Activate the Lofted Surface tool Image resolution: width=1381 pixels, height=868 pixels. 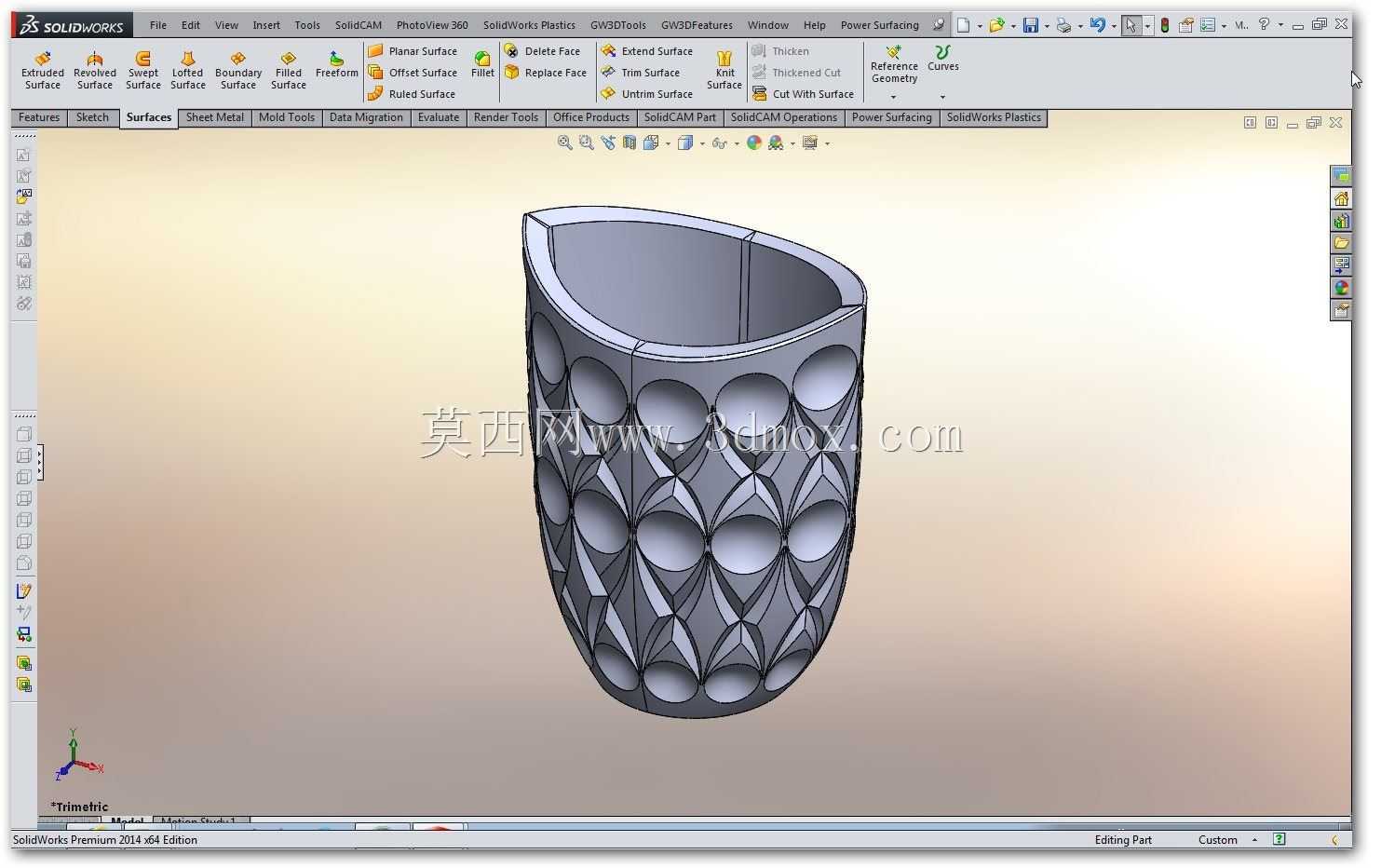[x=188, y=71]
